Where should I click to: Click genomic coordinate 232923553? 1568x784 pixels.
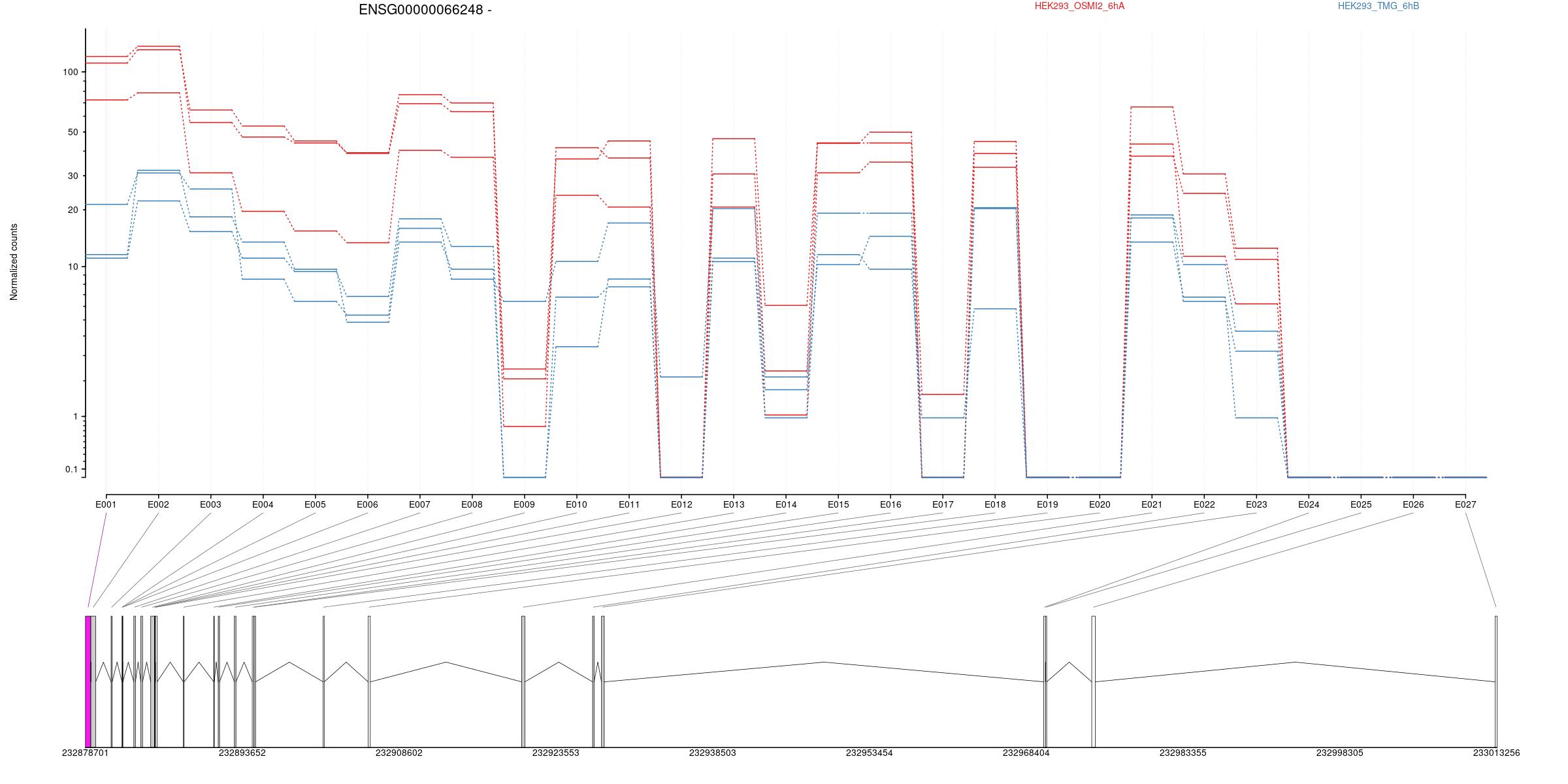coord(556,753)
